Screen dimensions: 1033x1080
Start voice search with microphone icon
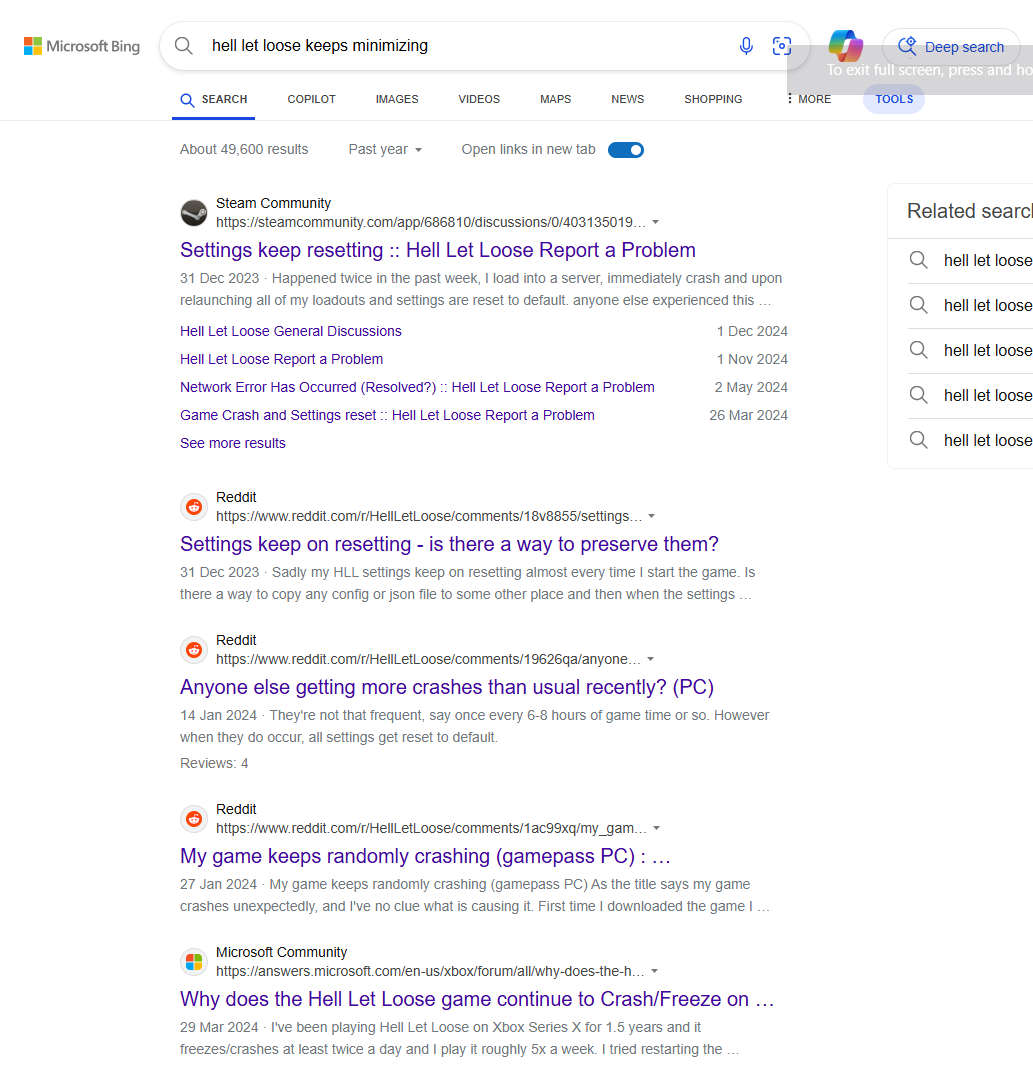tap(746, 45)
